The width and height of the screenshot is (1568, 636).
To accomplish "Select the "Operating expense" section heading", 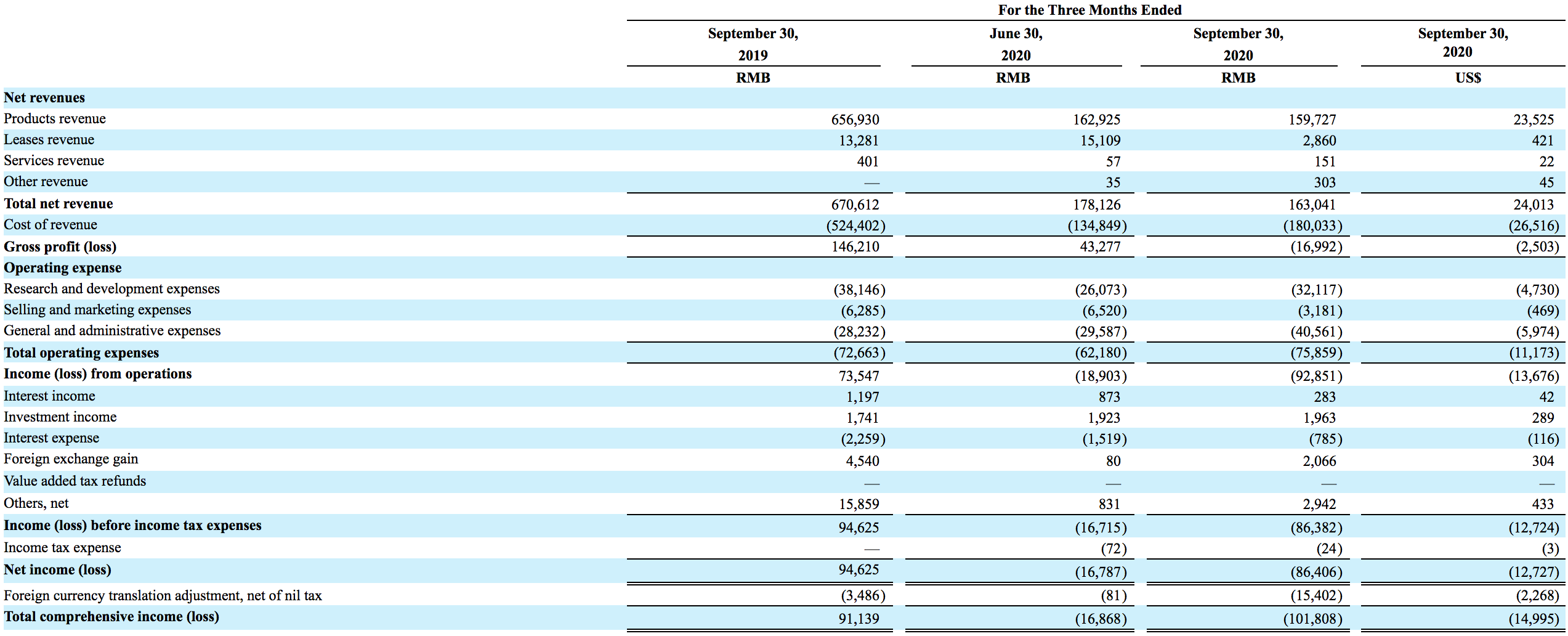I will (x=63, y=268).
